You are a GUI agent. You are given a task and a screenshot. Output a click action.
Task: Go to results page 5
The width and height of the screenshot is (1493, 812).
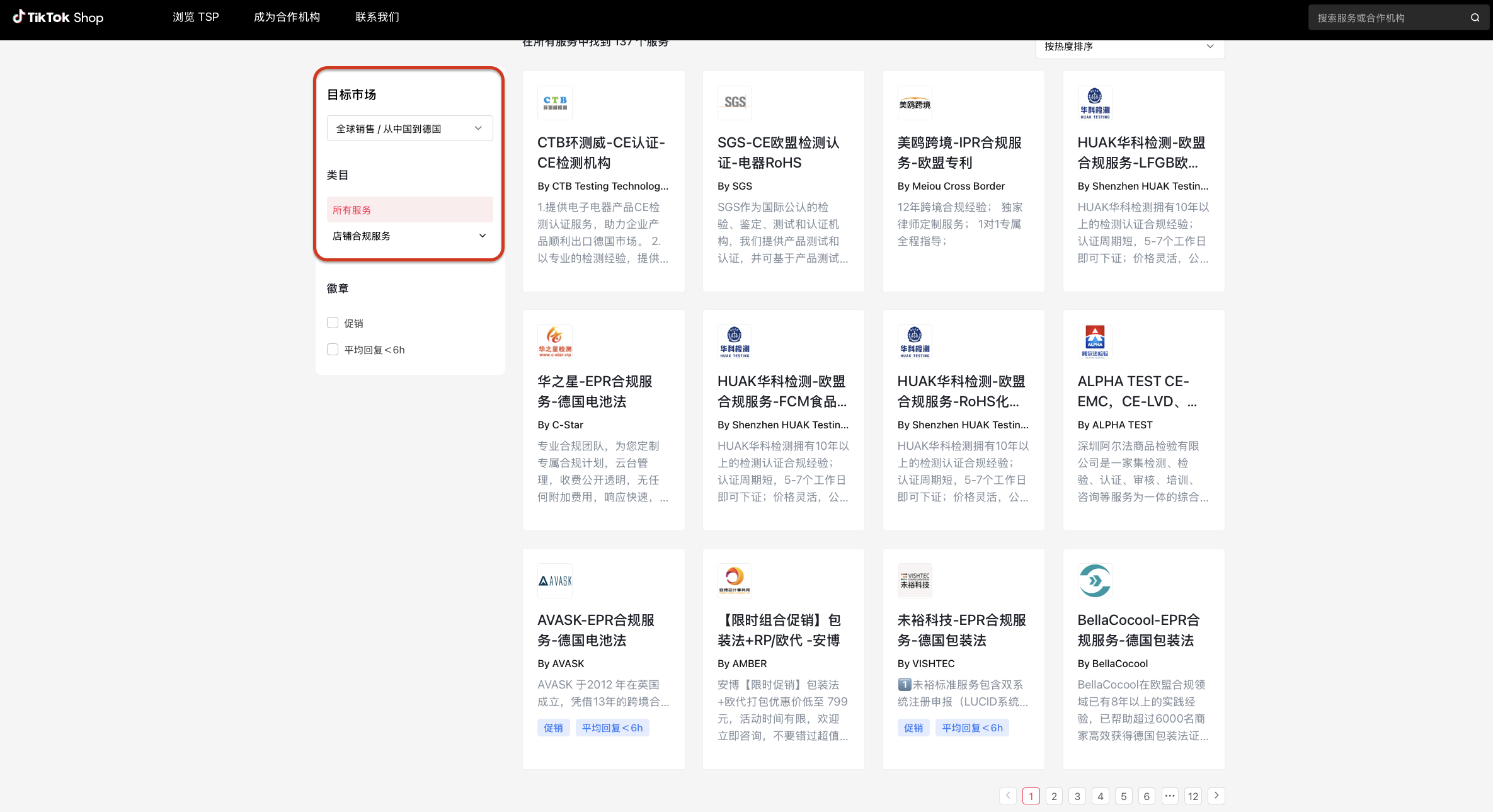pyautogui.click(x=1123, y=796)
